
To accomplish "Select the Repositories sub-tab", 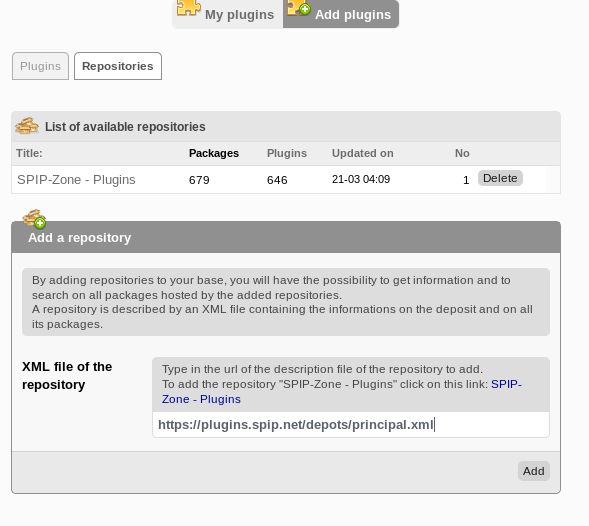I will [118, 66].
